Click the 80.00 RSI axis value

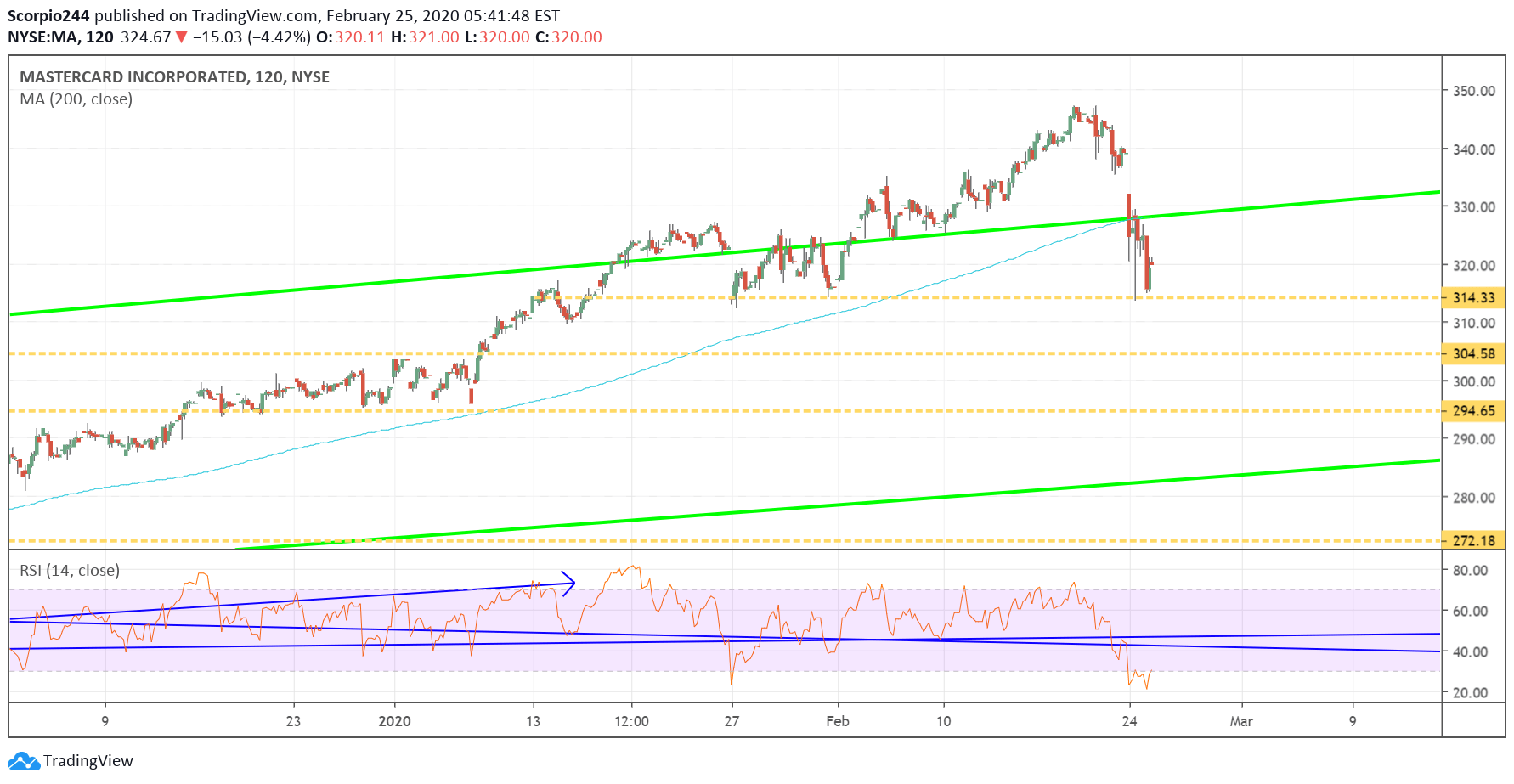point(1471,571)
